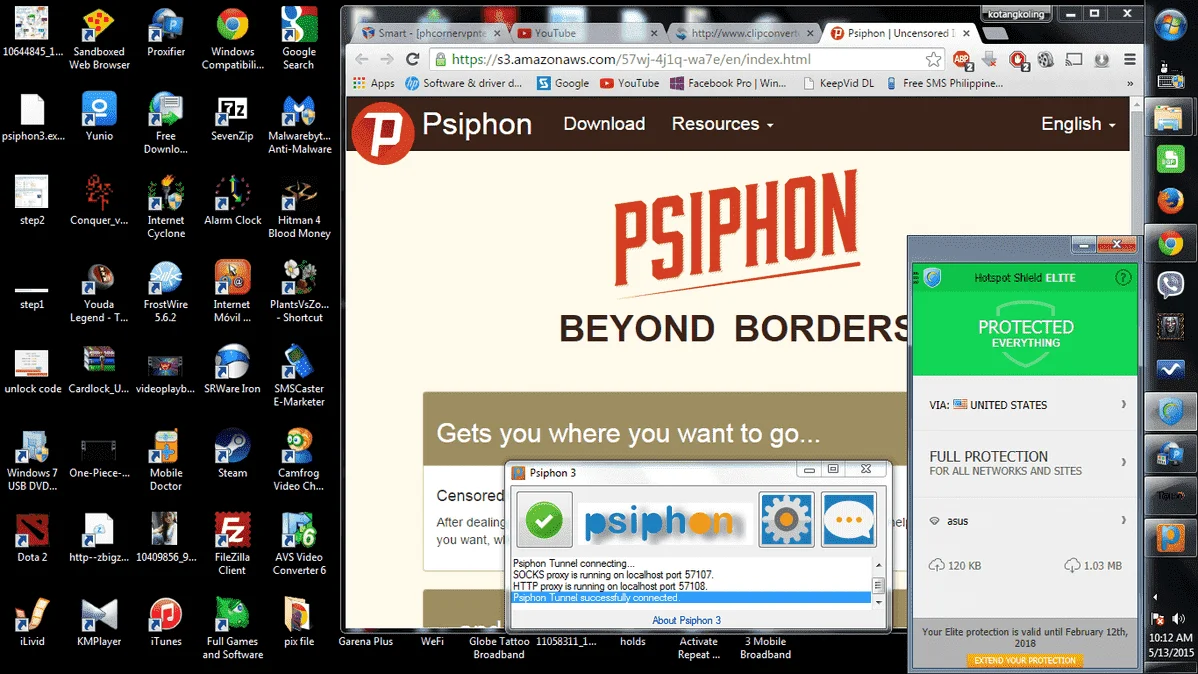Open the Facebook Pro bookmark
This screenshot has height=674, width=1198.
[x=728, y=83]
